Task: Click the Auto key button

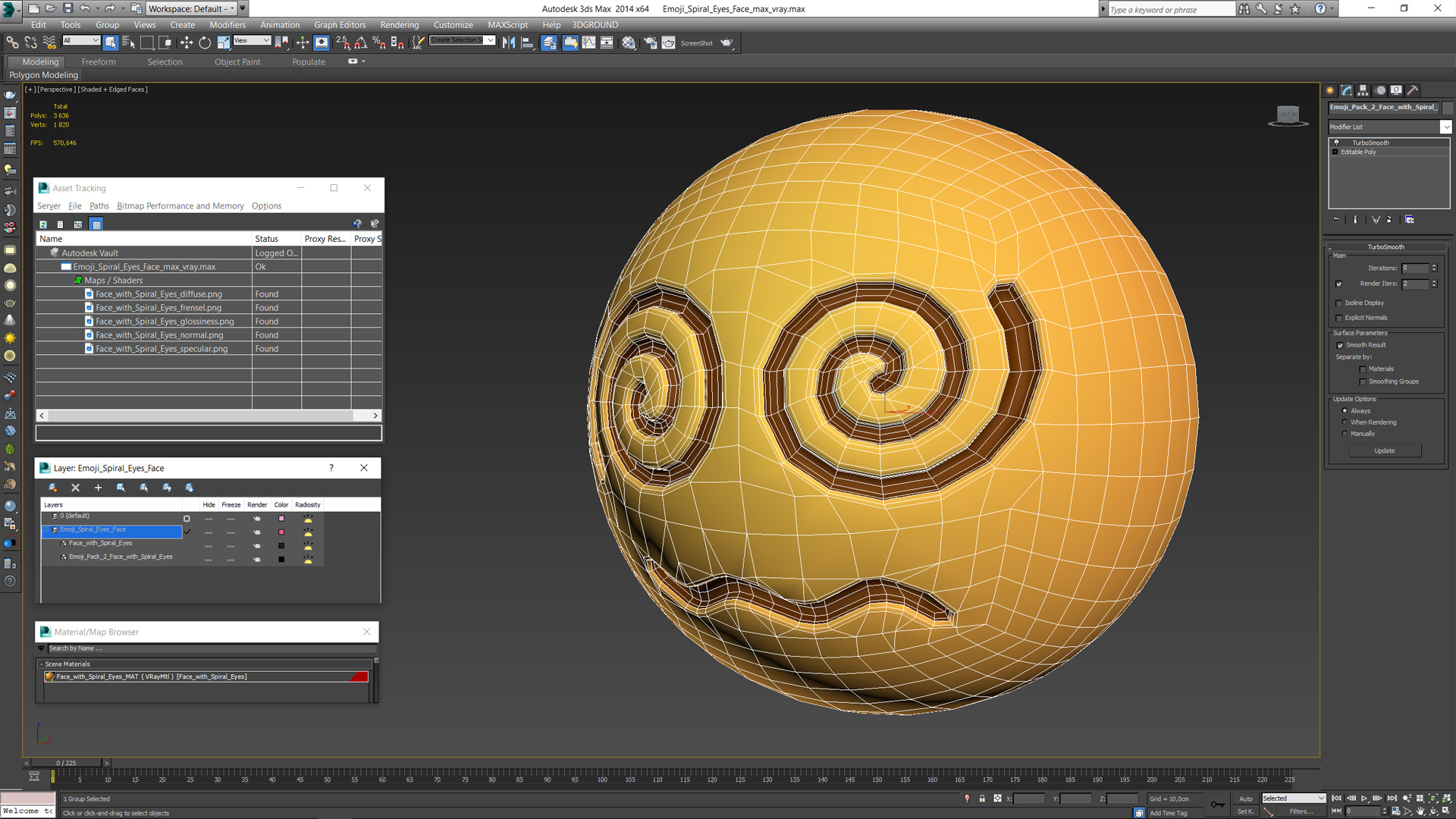Action: 1246,799
